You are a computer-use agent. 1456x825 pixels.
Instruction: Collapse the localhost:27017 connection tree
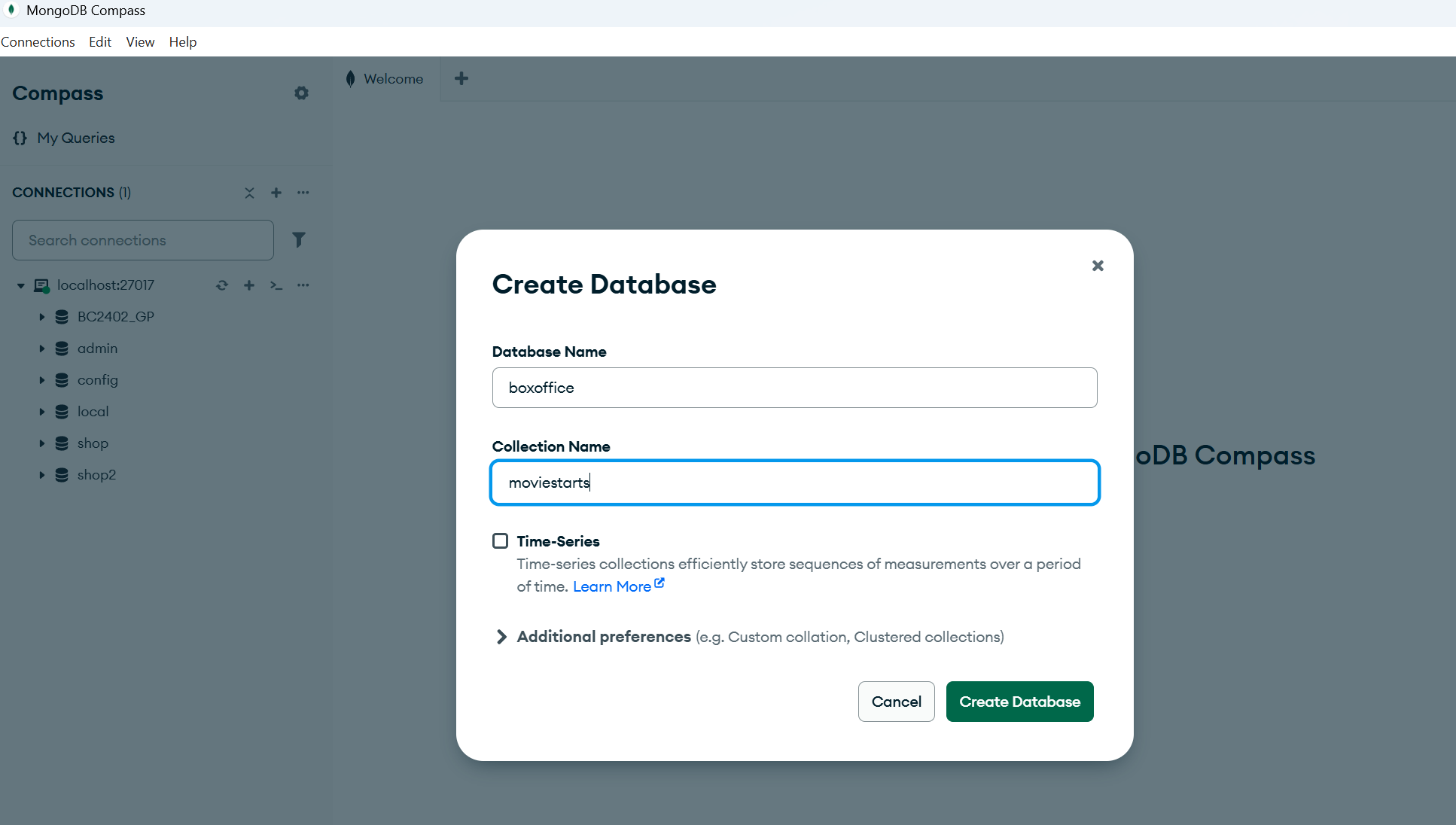coord(21,285)
